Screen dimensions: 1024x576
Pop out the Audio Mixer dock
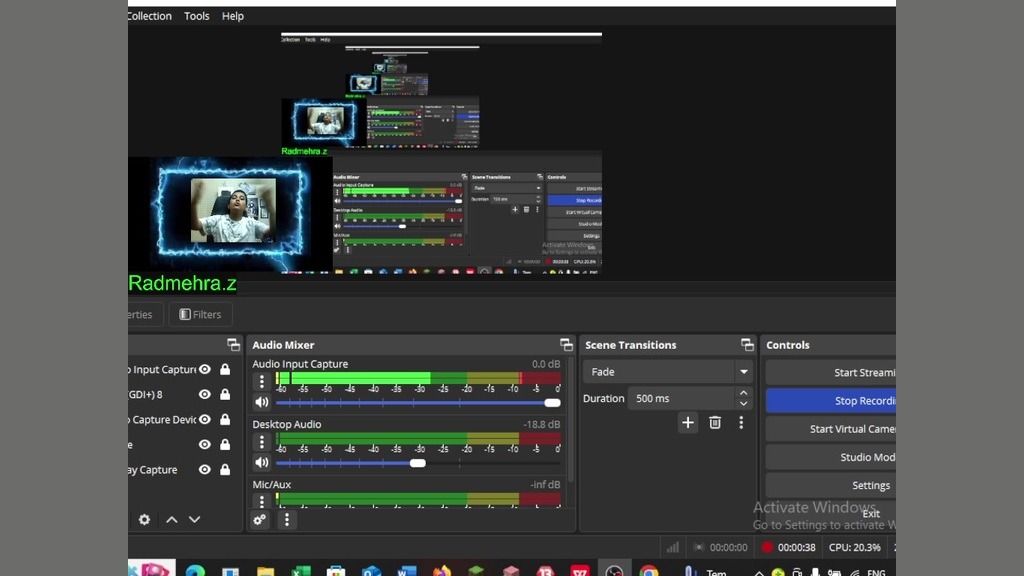coord(566,345)
